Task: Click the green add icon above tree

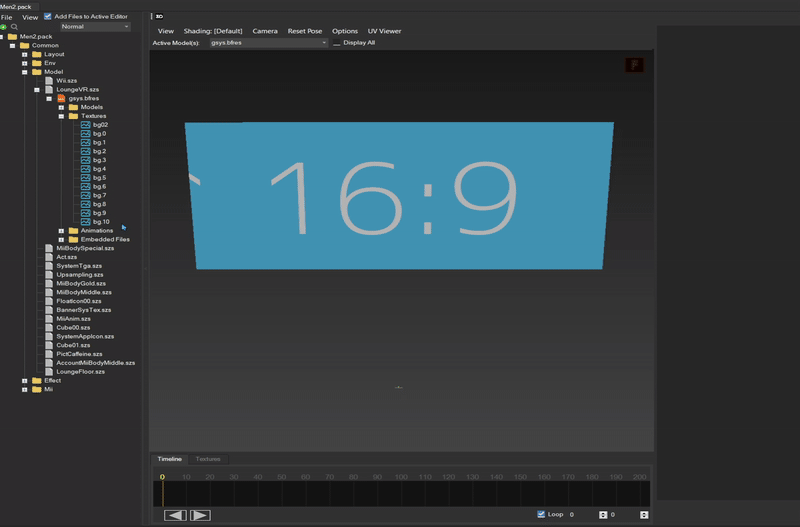Action: [4, 27]
